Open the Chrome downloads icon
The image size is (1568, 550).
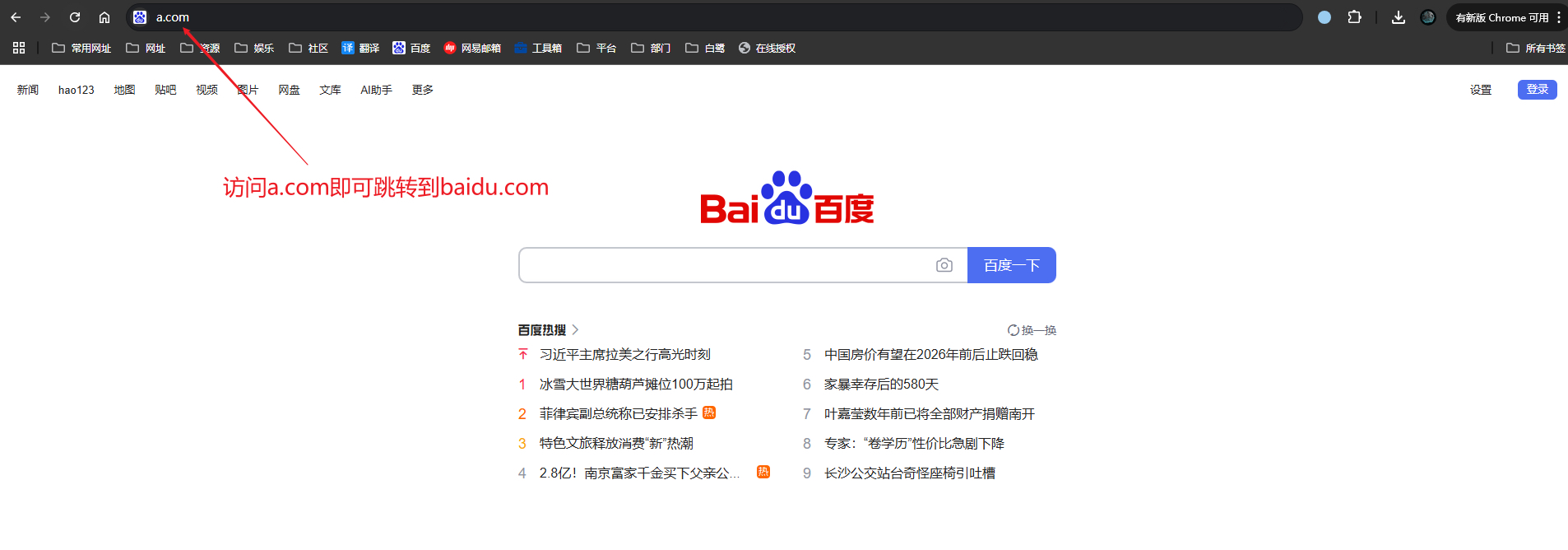click(x=1398, y=17)
